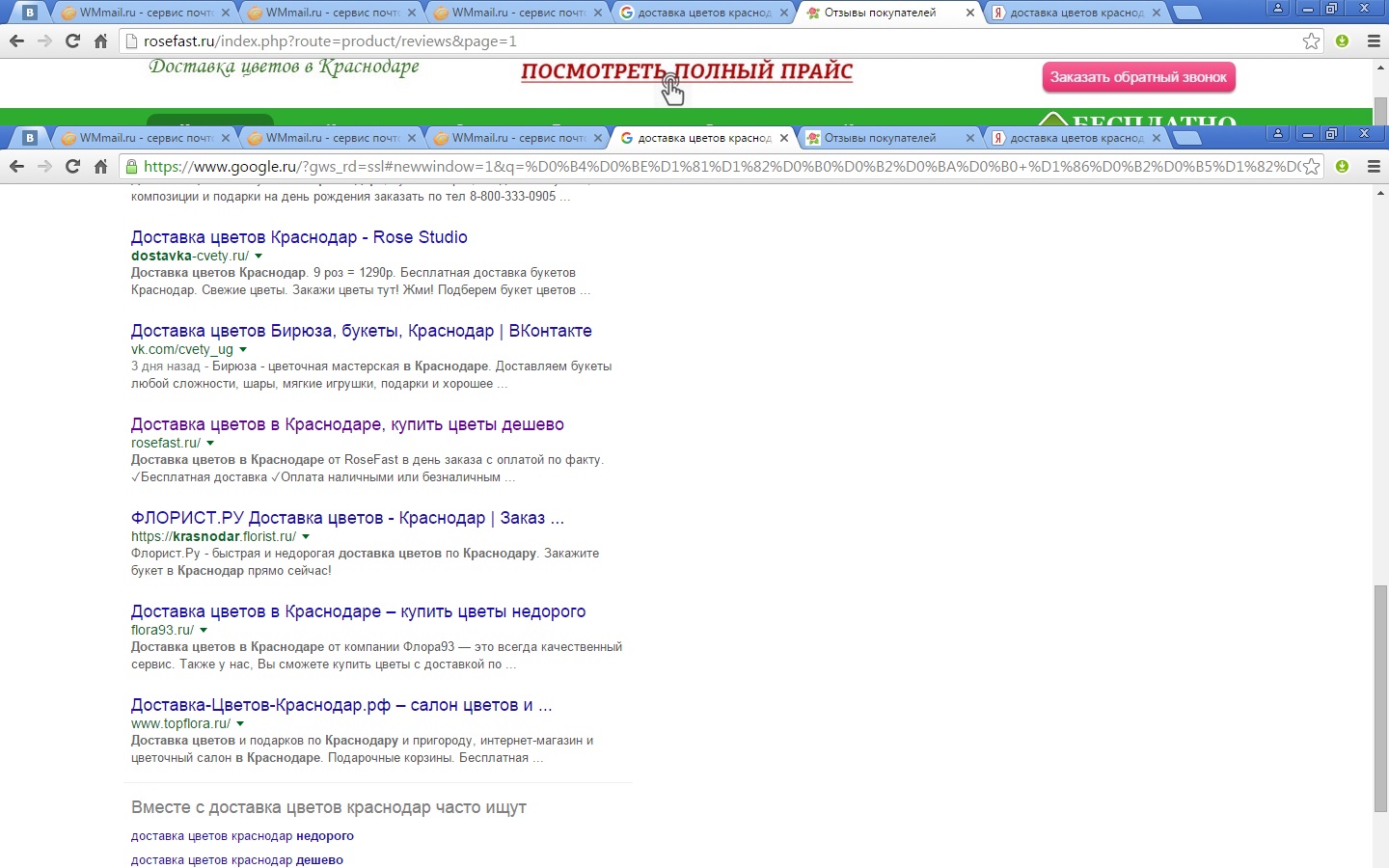Expand options arrow next to vk.com/cvety_ug
This screenshot has height=868, width=1389.
(243, 350)
